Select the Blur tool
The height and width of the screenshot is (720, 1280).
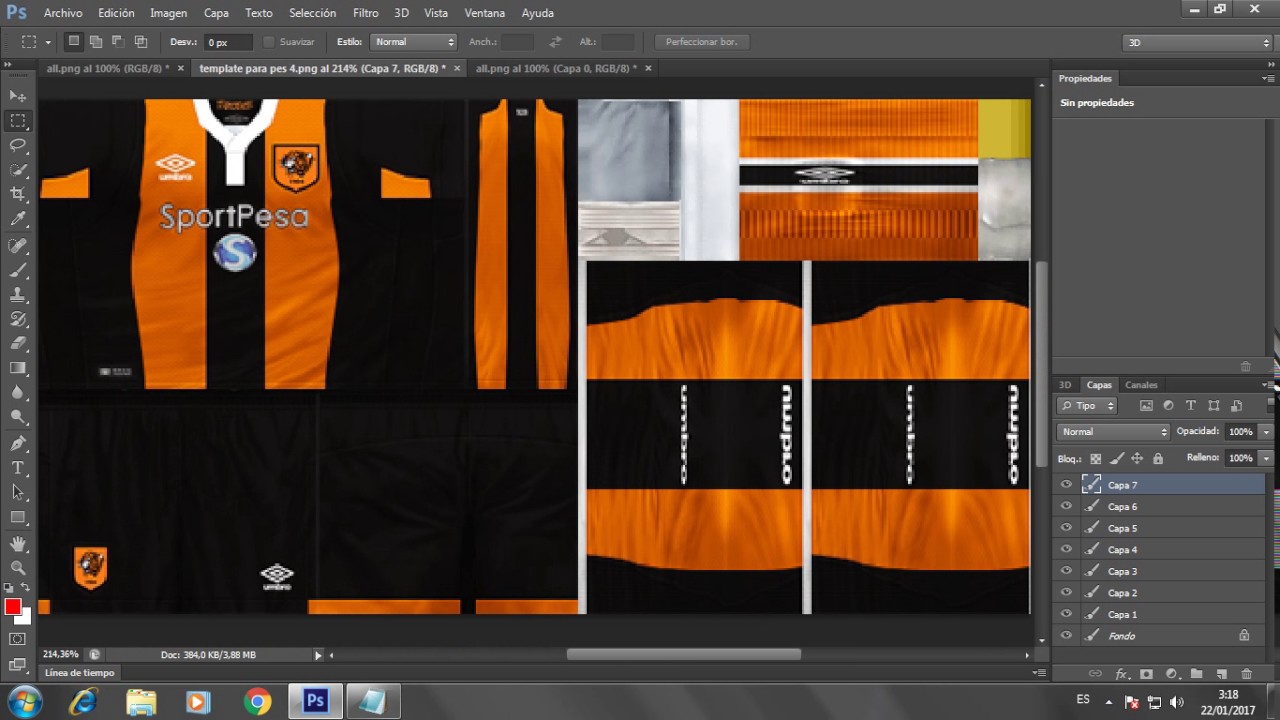pyautogui.click(x=18, y=393)
